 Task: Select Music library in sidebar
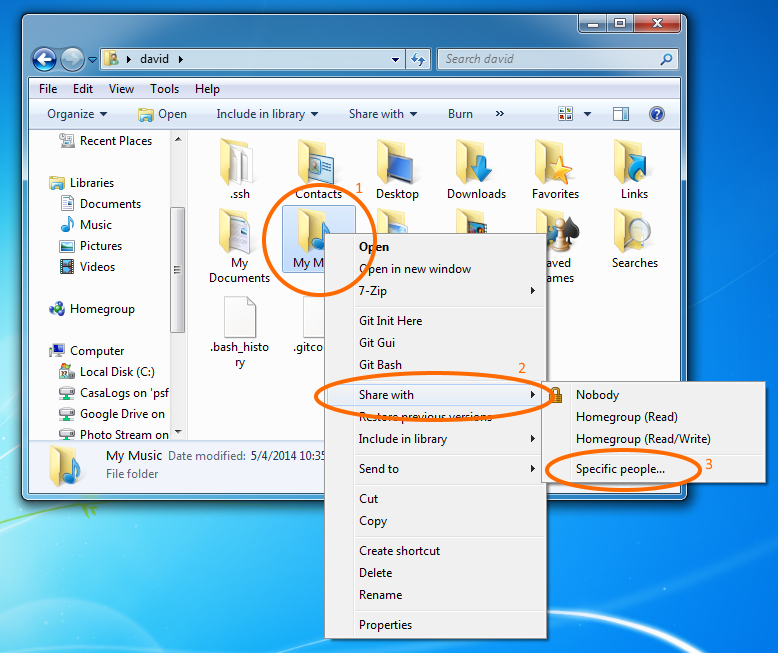point(86,225)
